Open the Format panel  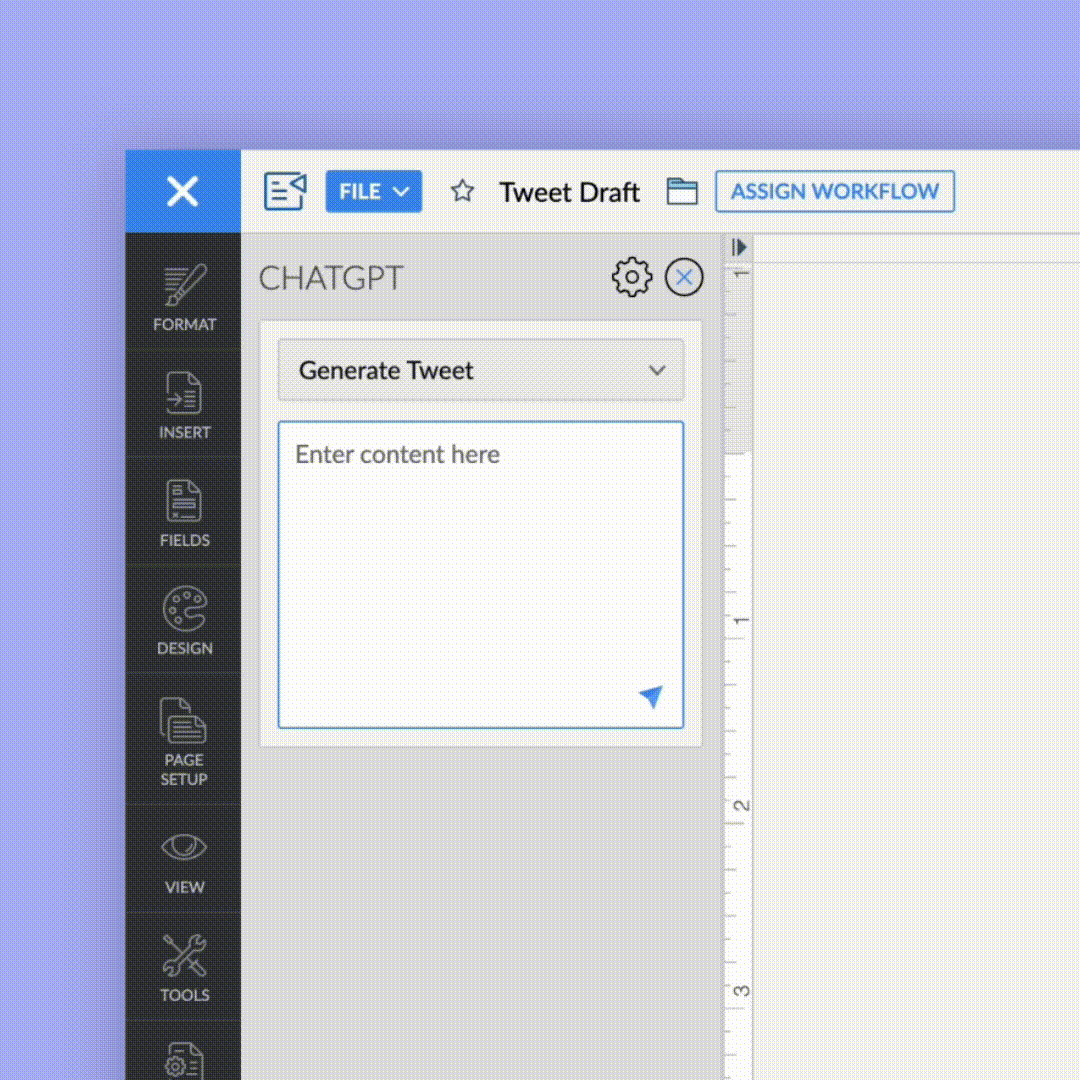click(184, 297)
